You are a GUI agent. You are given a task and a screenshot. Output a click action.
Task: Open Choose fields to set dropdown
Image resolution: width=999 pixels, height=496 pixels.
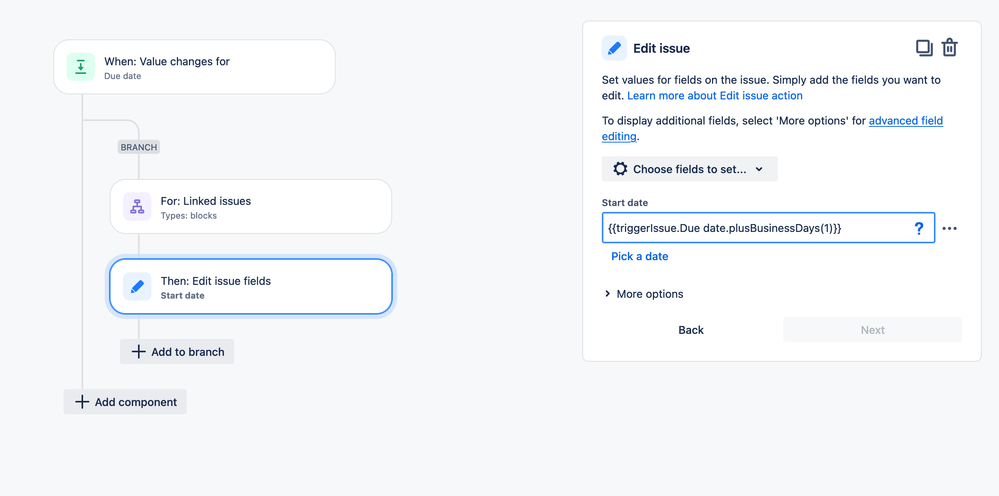pyautogui.click(x=689, y=169)
